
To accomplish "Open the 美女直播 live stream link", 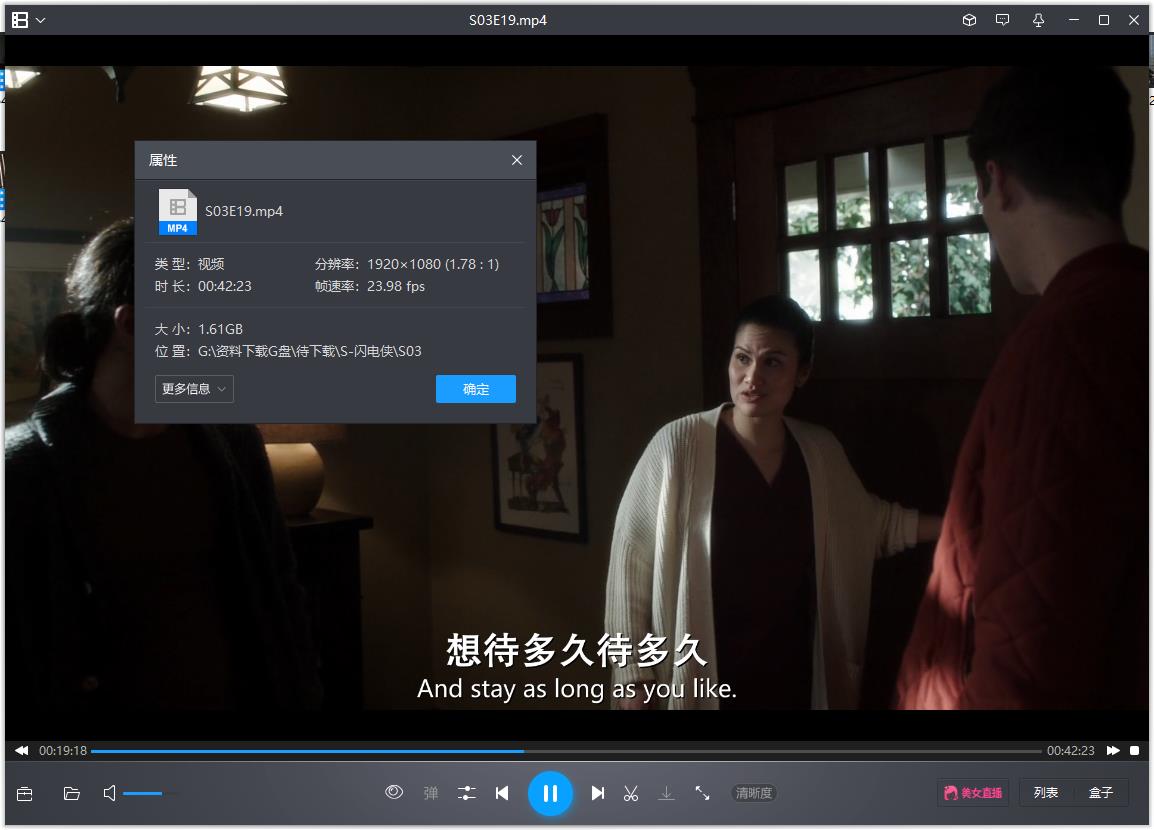I will (973, 792).
